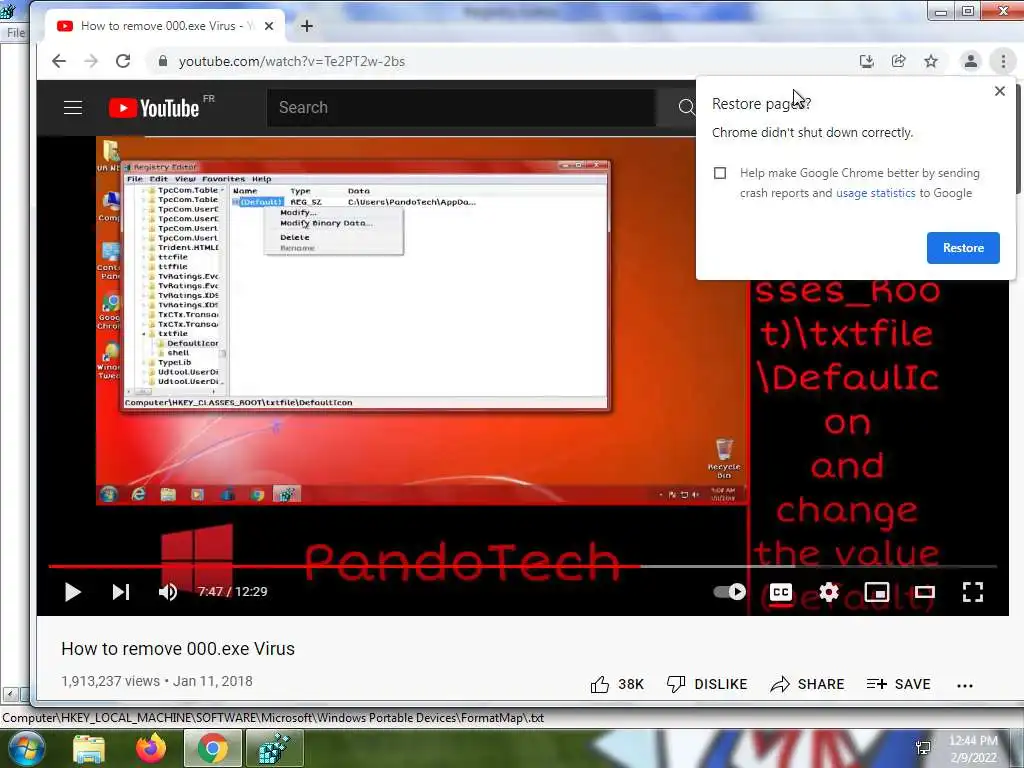The image size is (1024, 768).
Task: Open the File menu of Registry Editor window
Action: click(x=14, y=33)
